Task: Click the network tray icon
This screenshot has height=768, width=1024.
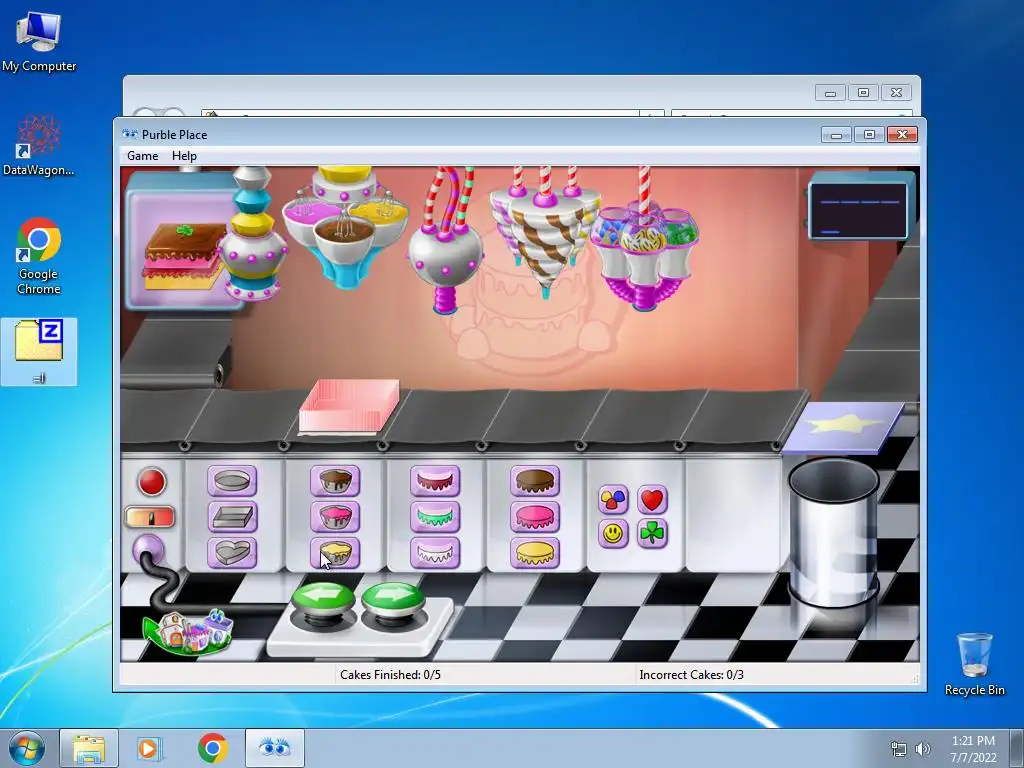Action: pos(899,748)
